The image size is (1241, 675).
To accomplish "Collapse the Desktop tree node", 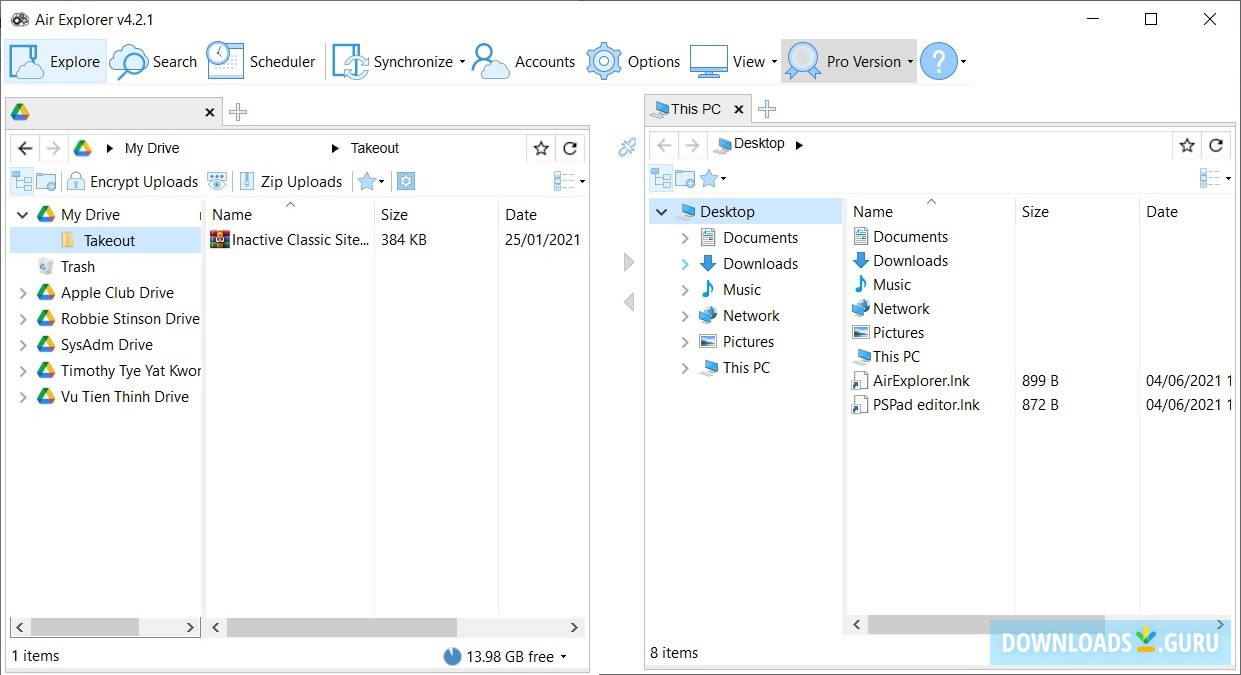I will click(662, 212).
